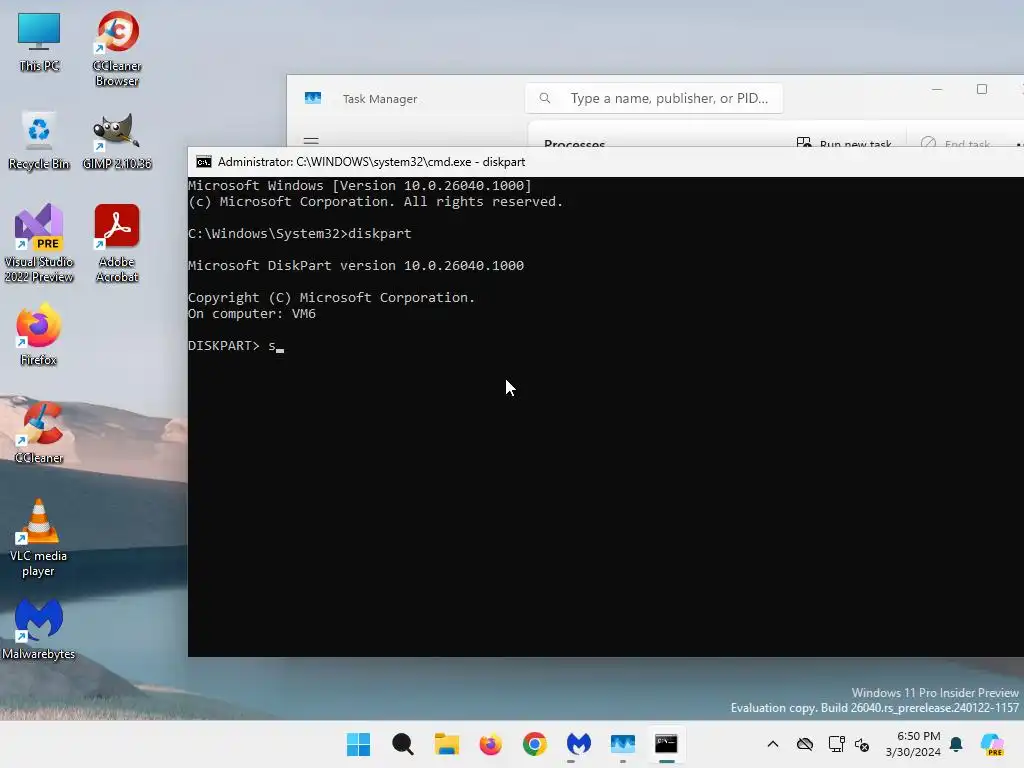Click the cloud sync tray icon

[x=805, y=744]
